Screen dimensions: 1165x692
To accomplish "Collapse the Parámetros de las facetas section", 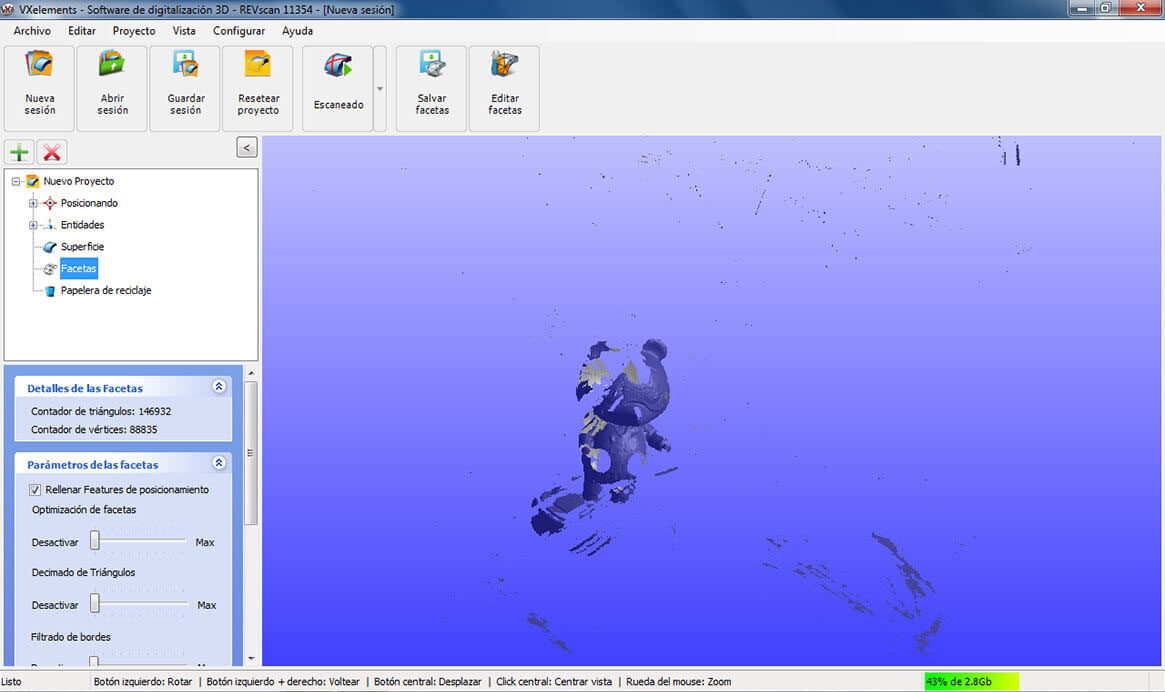I will [218, 463].
